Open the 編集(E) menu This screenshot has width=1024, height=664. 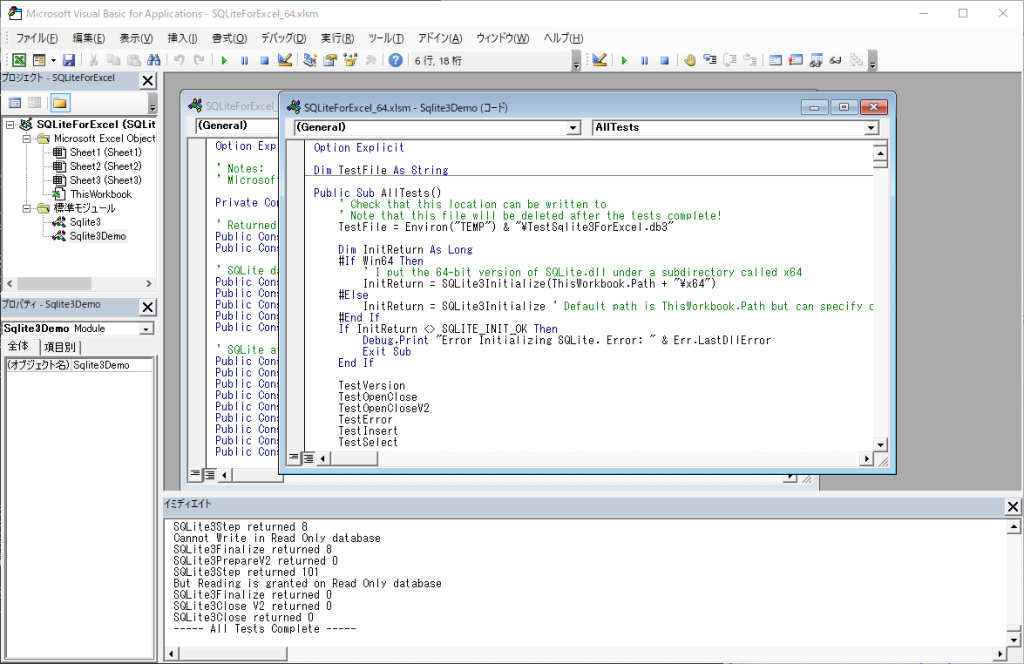coord(89,38)
